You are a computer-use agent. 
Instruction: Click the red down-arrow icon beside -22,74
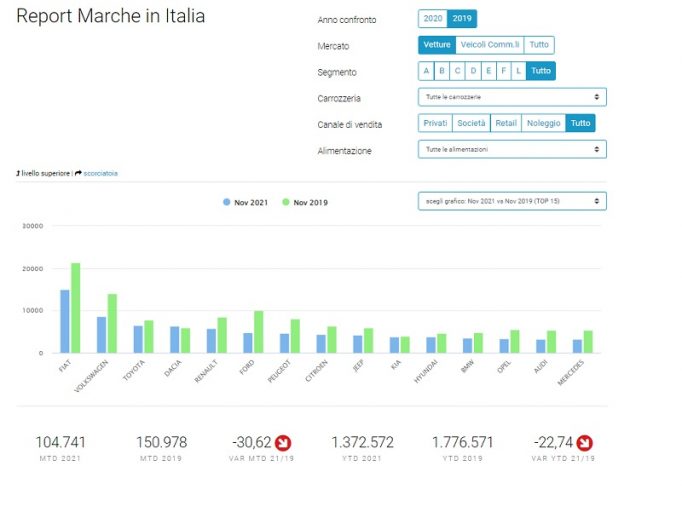click(x=585, y=443)
